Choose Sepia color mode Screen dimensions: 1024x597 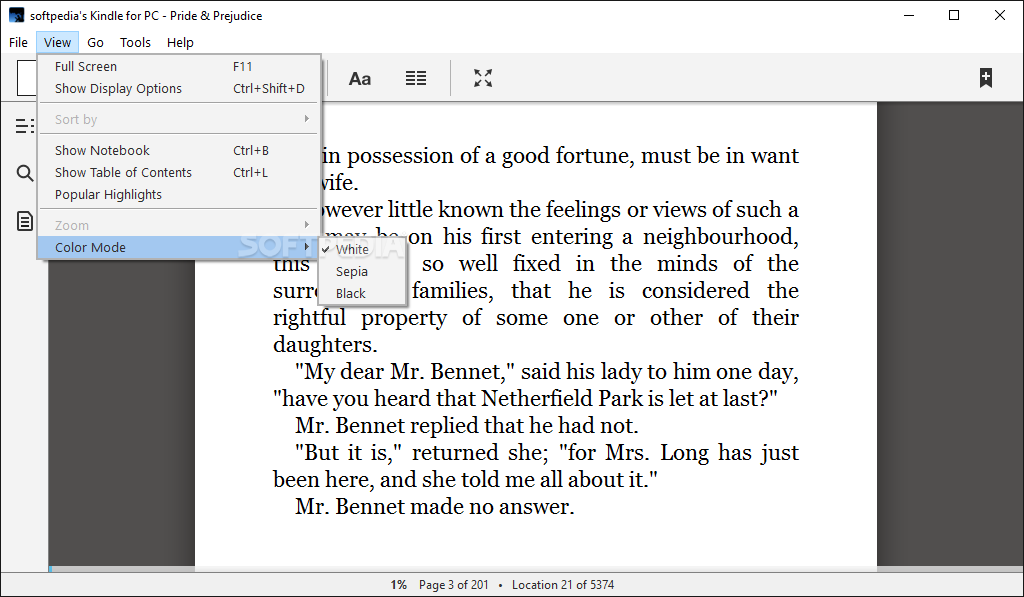(362, 272)
